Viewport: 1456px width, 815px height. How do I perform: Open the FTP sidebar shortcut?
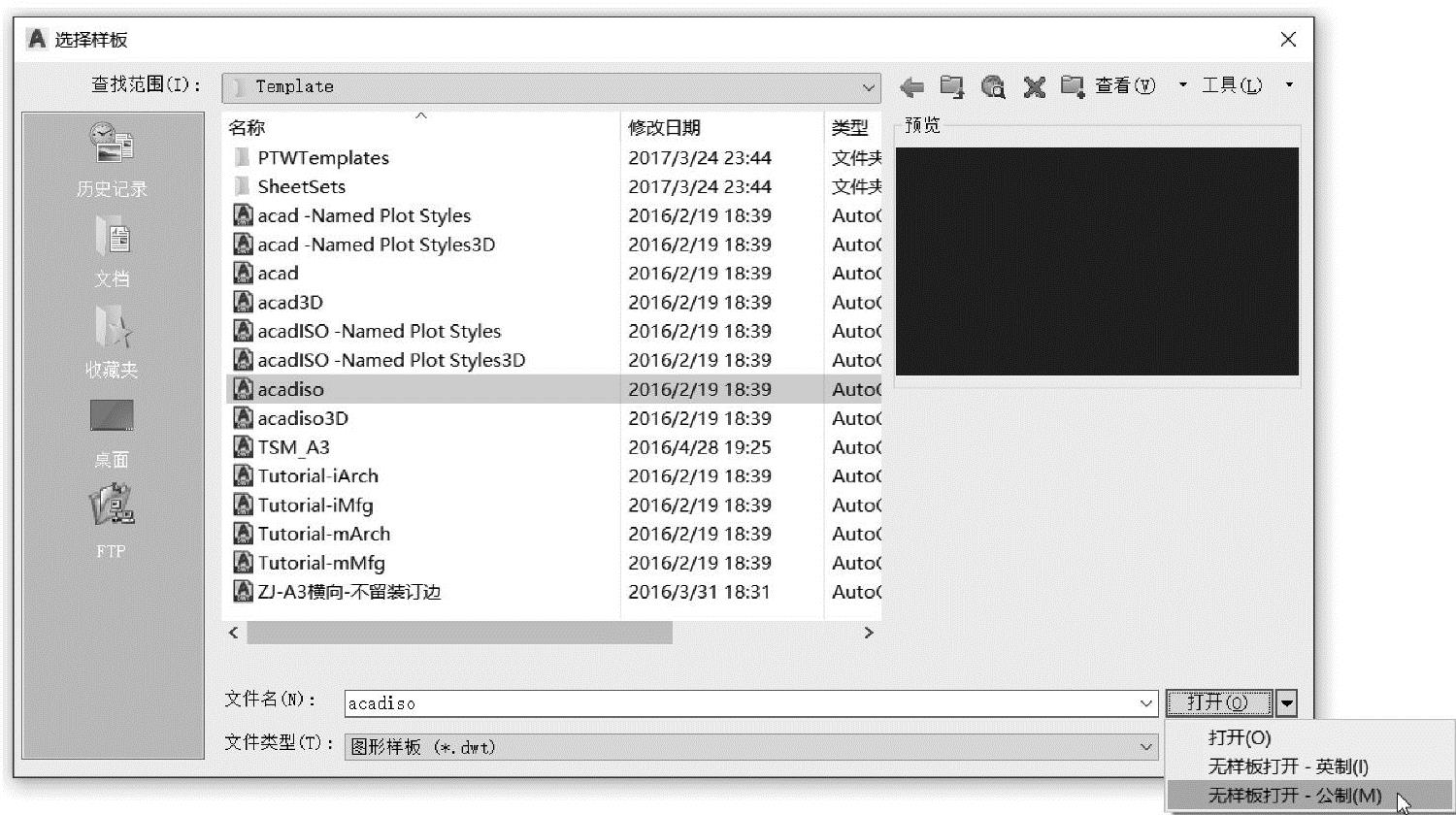coord(112,522)
